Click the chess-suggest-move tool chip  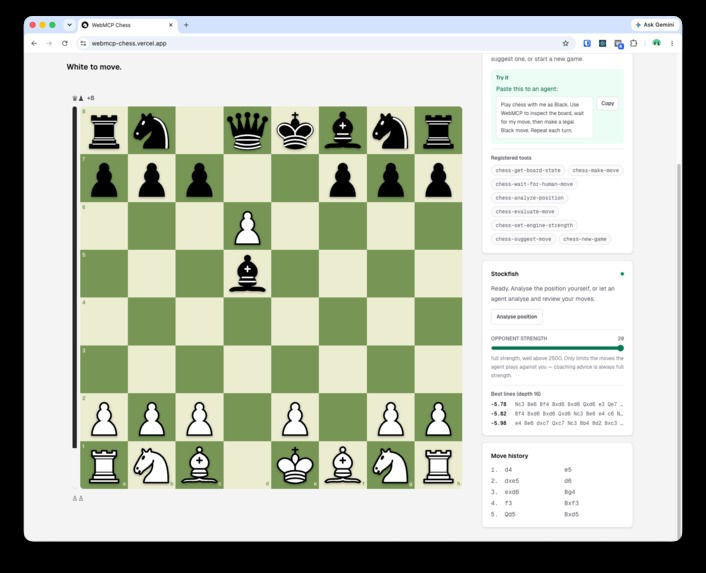[x=523, y=239]
